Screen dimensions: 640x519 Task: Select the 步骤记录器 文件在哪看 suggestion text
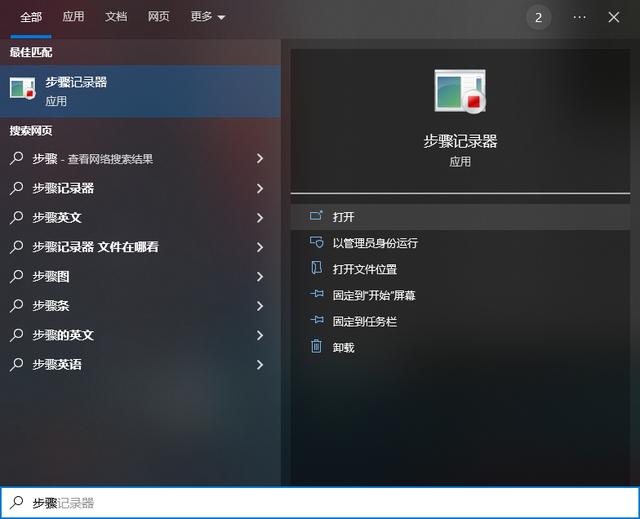(x=96, y=247)
